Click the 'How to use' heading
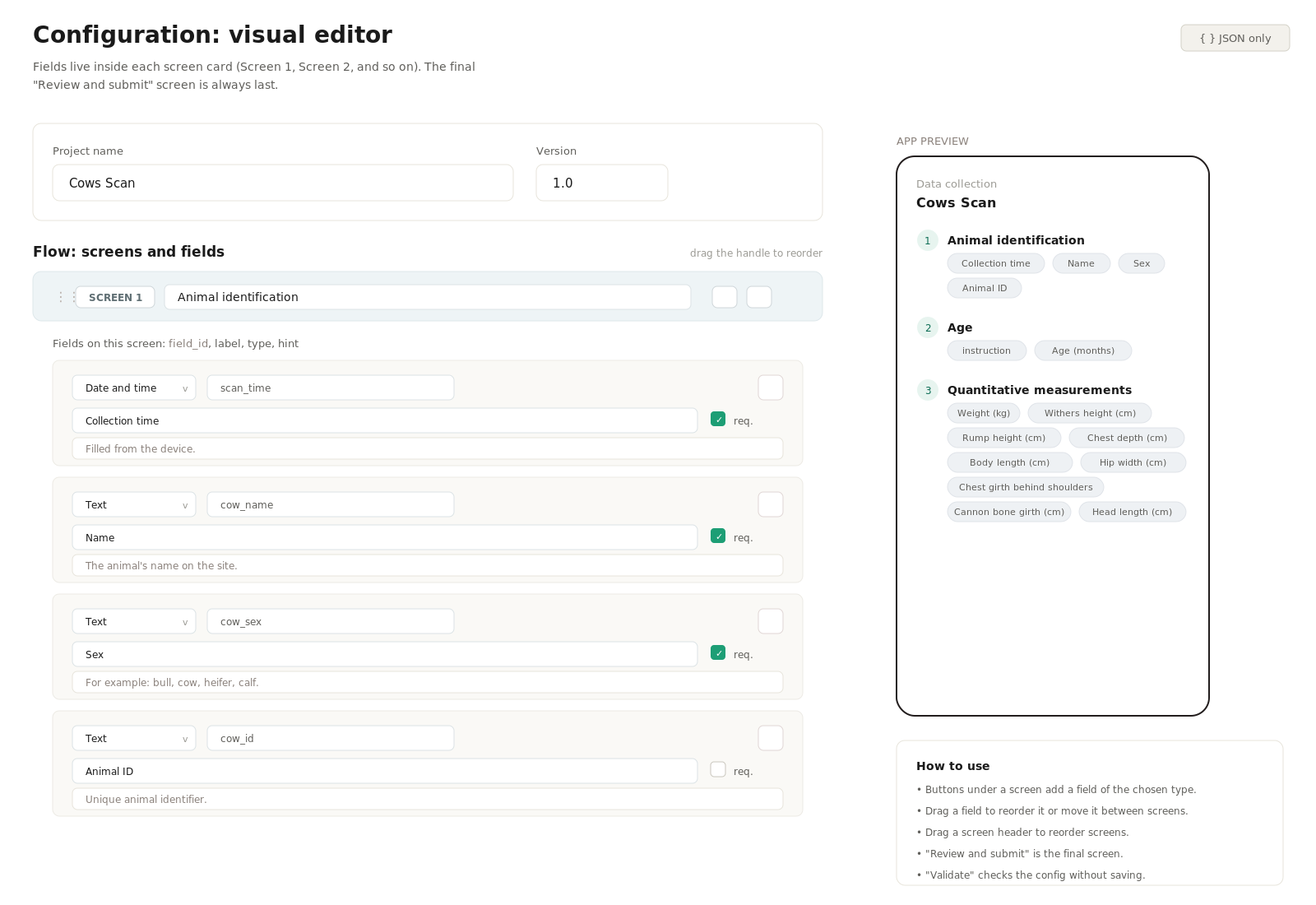The height and width of the screenshot is (905, 1316). point(953,766)
